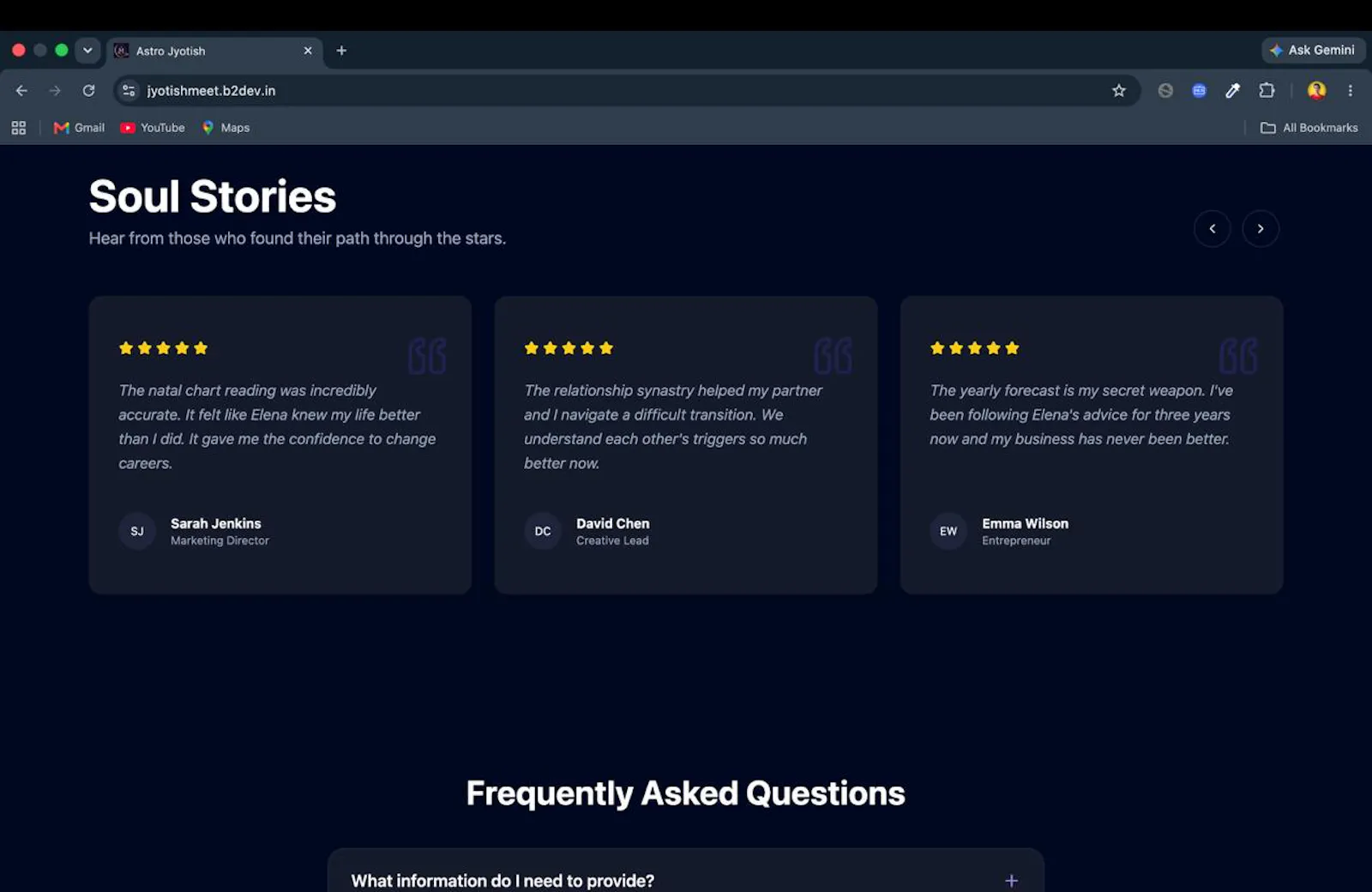Click the relationship synastry testimonial text

click(x=673, y=426)
